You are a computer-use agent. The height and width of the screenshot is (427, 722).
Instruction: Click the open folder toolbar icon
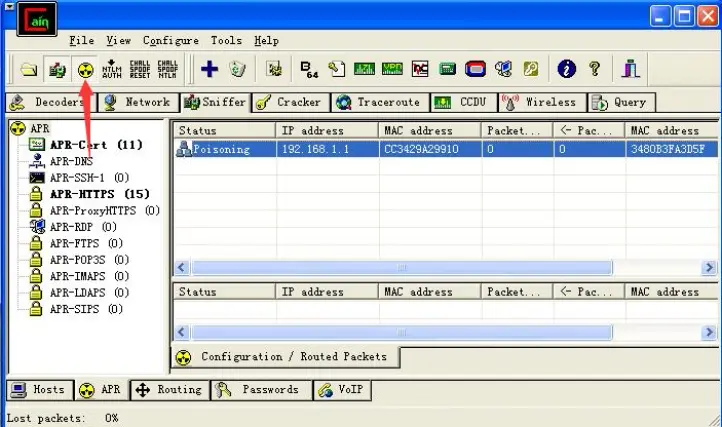point(29,69)
